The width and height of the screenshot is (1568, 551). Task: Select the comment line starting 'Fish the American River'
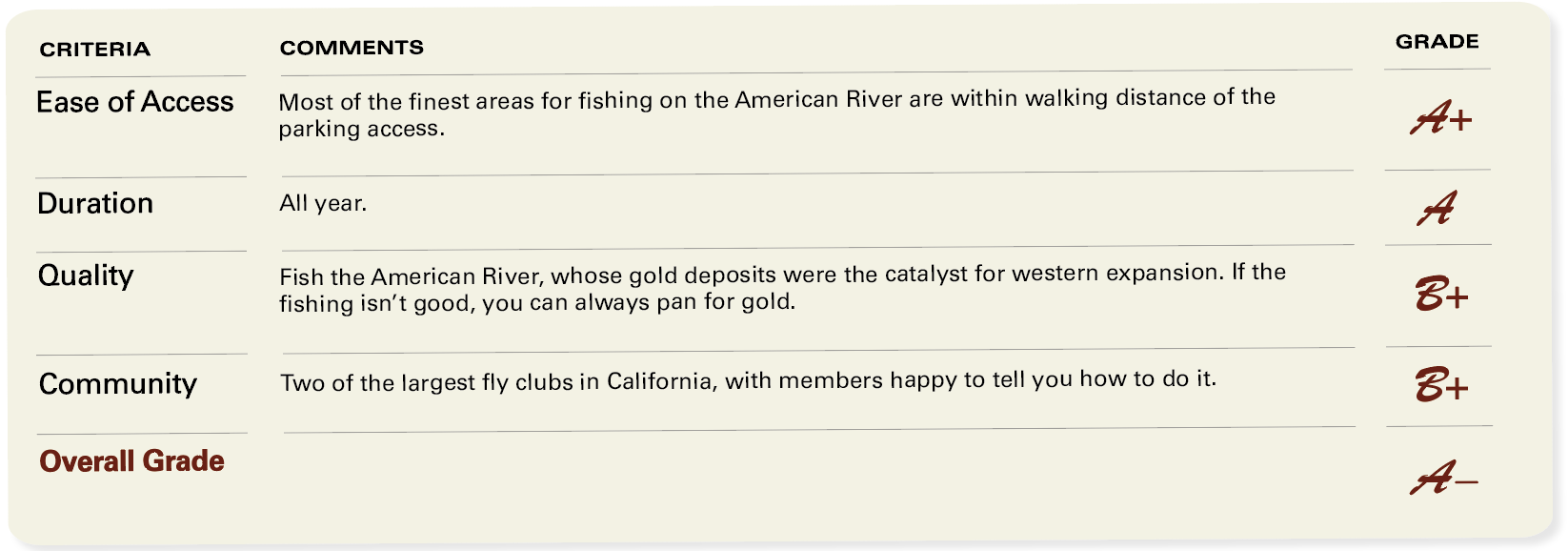[x=782, y=275]
